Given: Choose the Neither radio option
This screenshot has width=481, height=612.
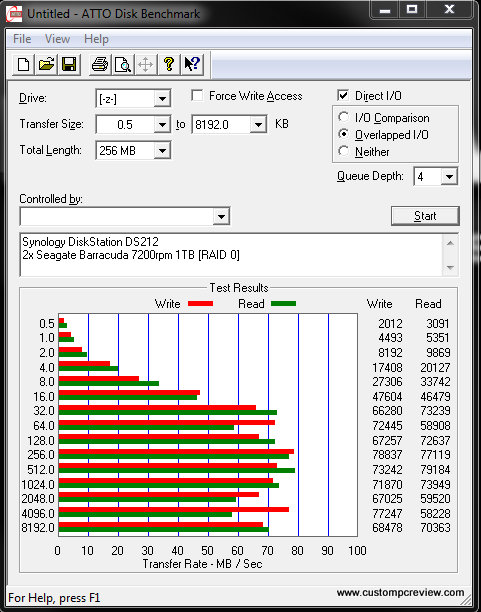Looking at the screenshot, I should pos(344,151).
